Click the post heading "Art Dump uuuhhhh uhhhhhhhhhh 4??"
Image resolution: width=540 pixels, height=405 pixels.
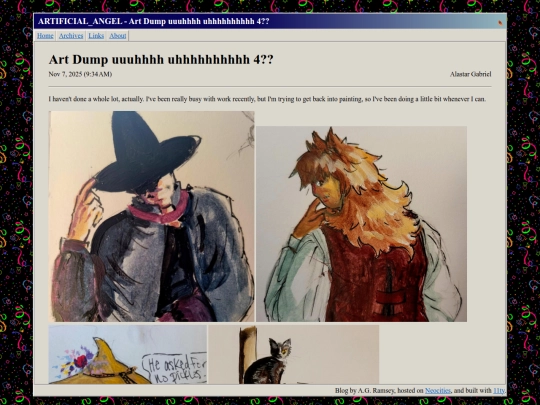(x=161, y=60)
